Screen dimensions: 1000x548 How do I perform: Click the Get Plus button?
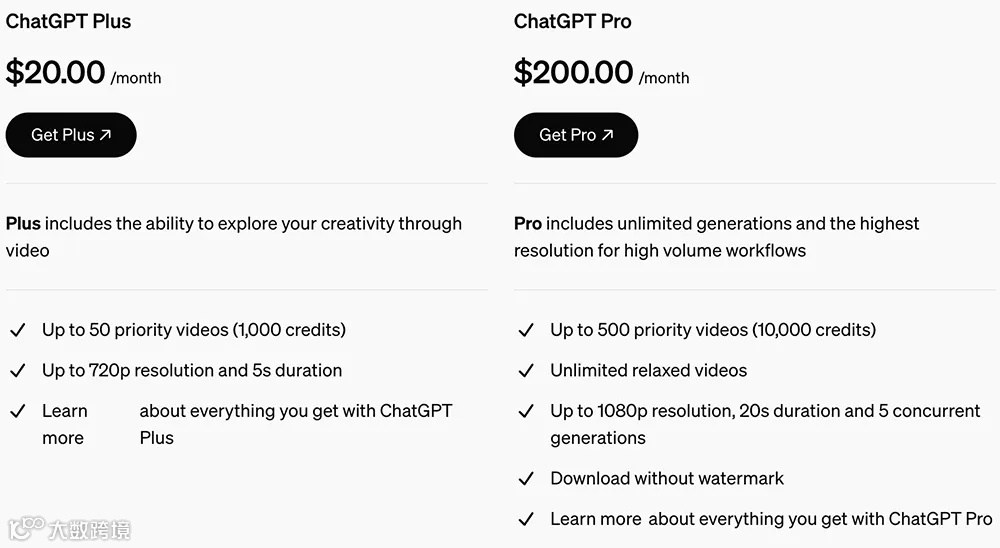pyautogui.click(x=70, y=135)
